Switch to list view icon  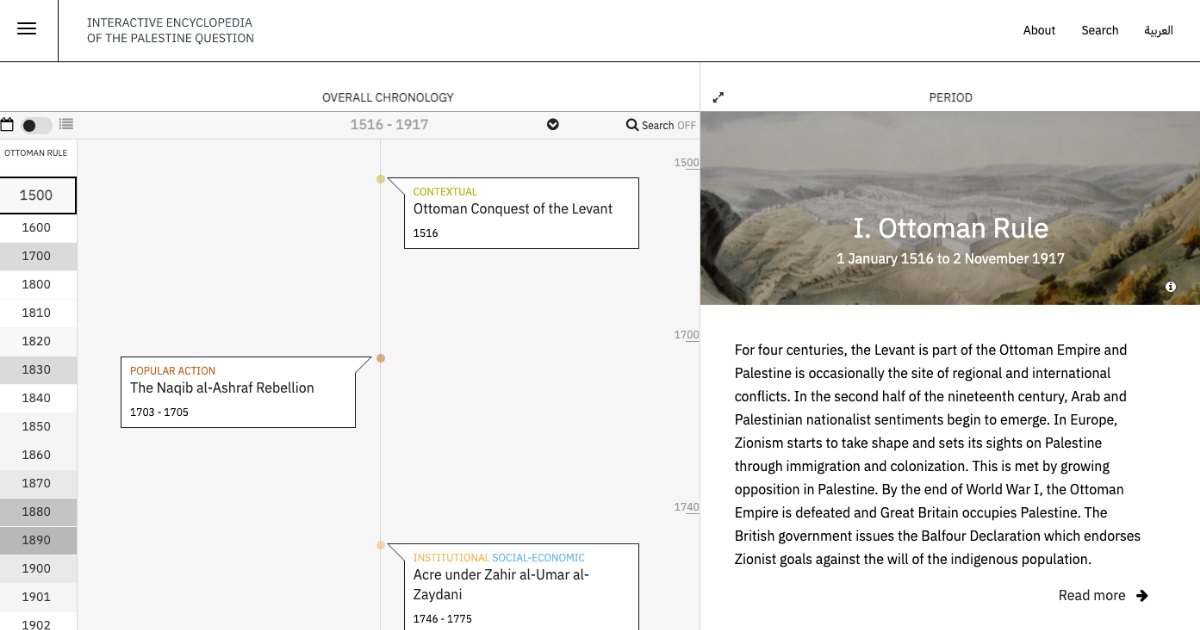click(66, 125)
